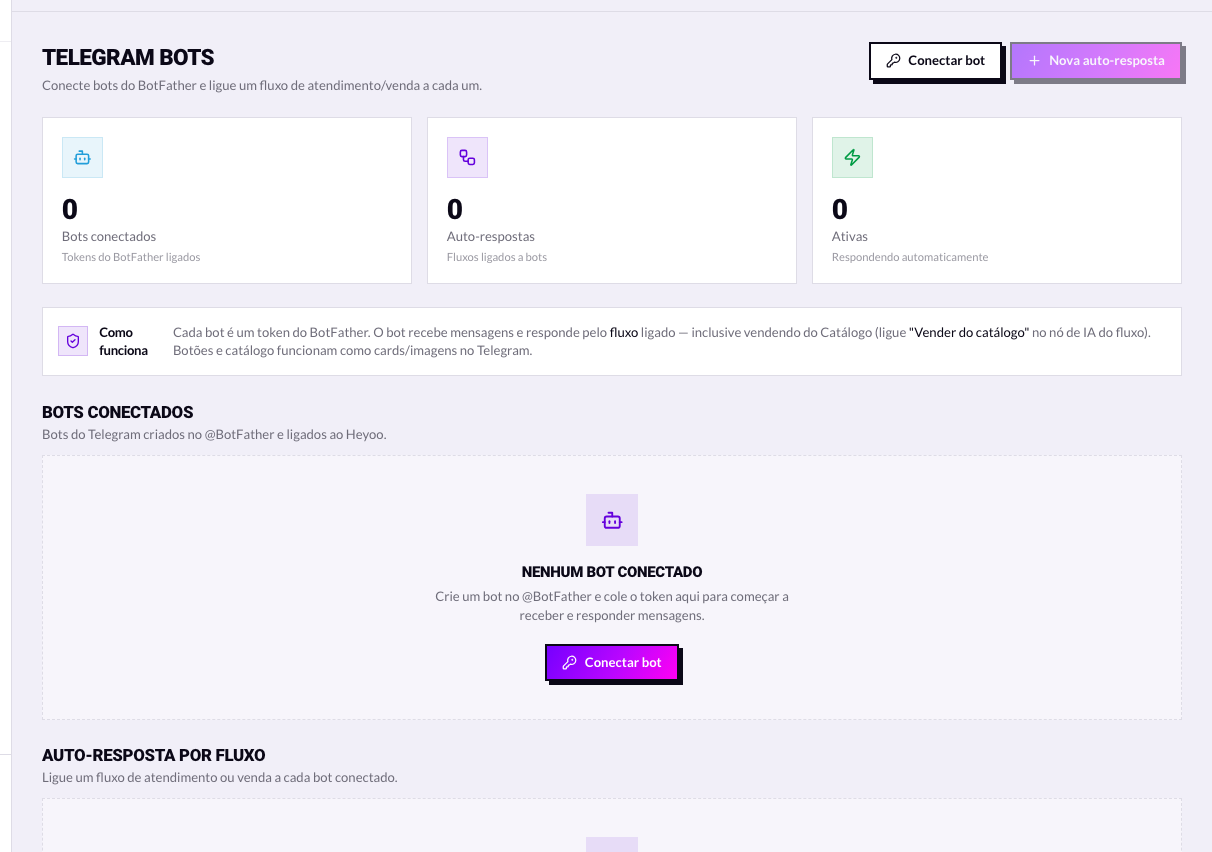Screen dimensions: 1212x852
Task: Click the Ativas card label
Action: pyautogui.click(x=850, y=237)
